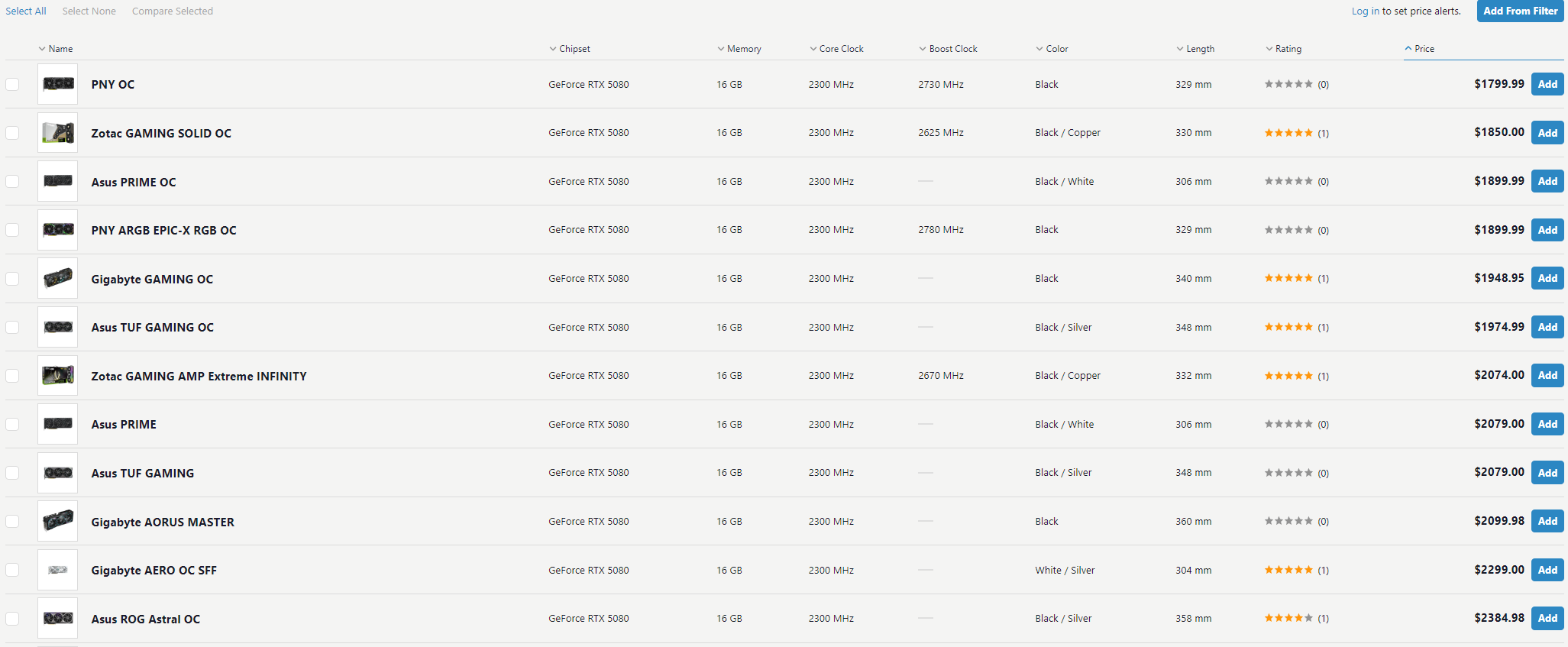Check the Zotac GAMING AMP Extreme INFINITY box

click(12, 376)
